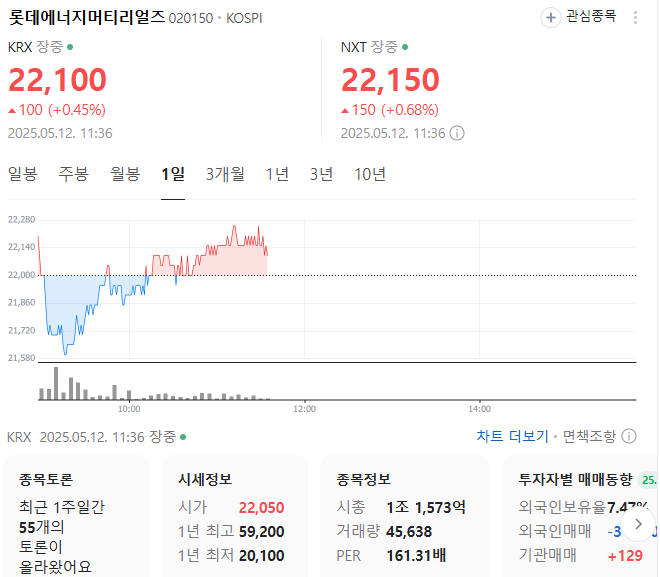Click the tallest volume bar in chart
Screen dimensions: 660x577
[x=56, y=383]
